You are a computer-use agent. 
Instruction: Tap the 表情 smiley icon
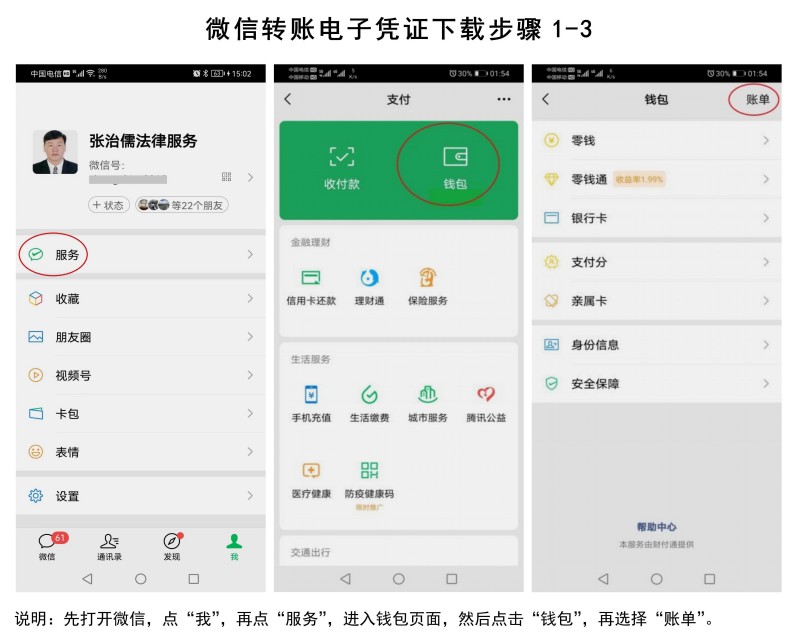click(x=36, y=452)
